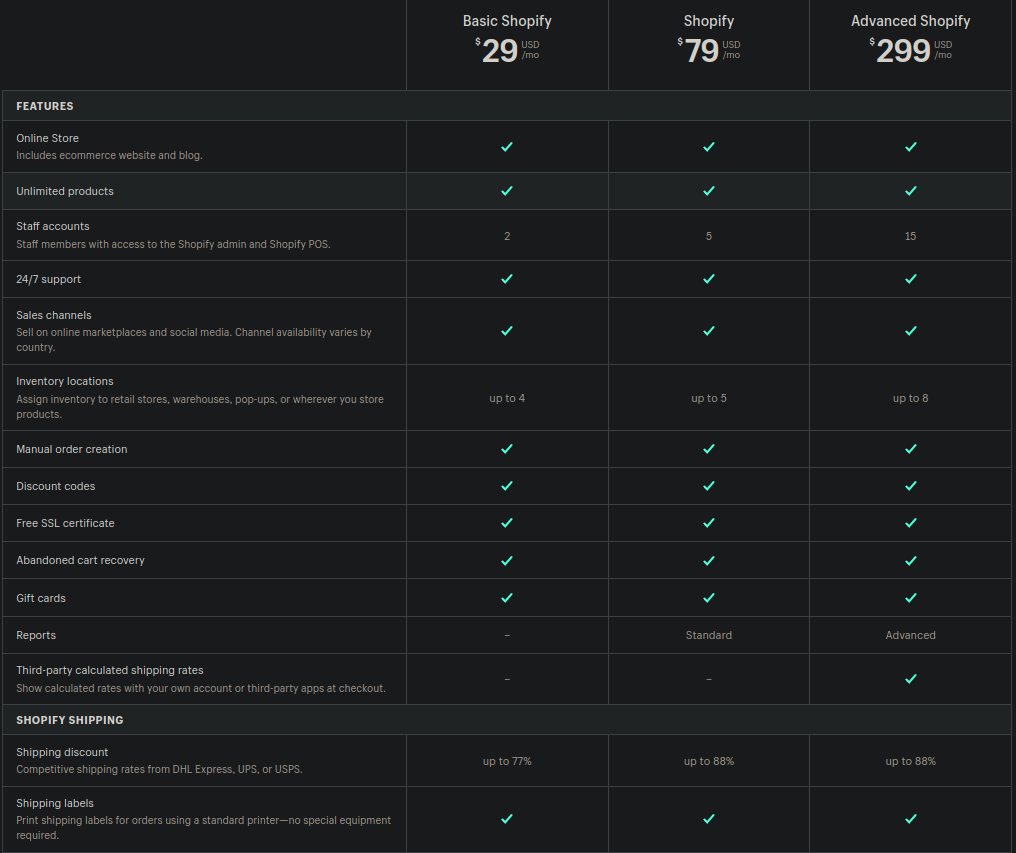Click Abandoned cart recovery checkmark under Shopify $79
The image size is (1016, 853).
[x=709, y=561]
